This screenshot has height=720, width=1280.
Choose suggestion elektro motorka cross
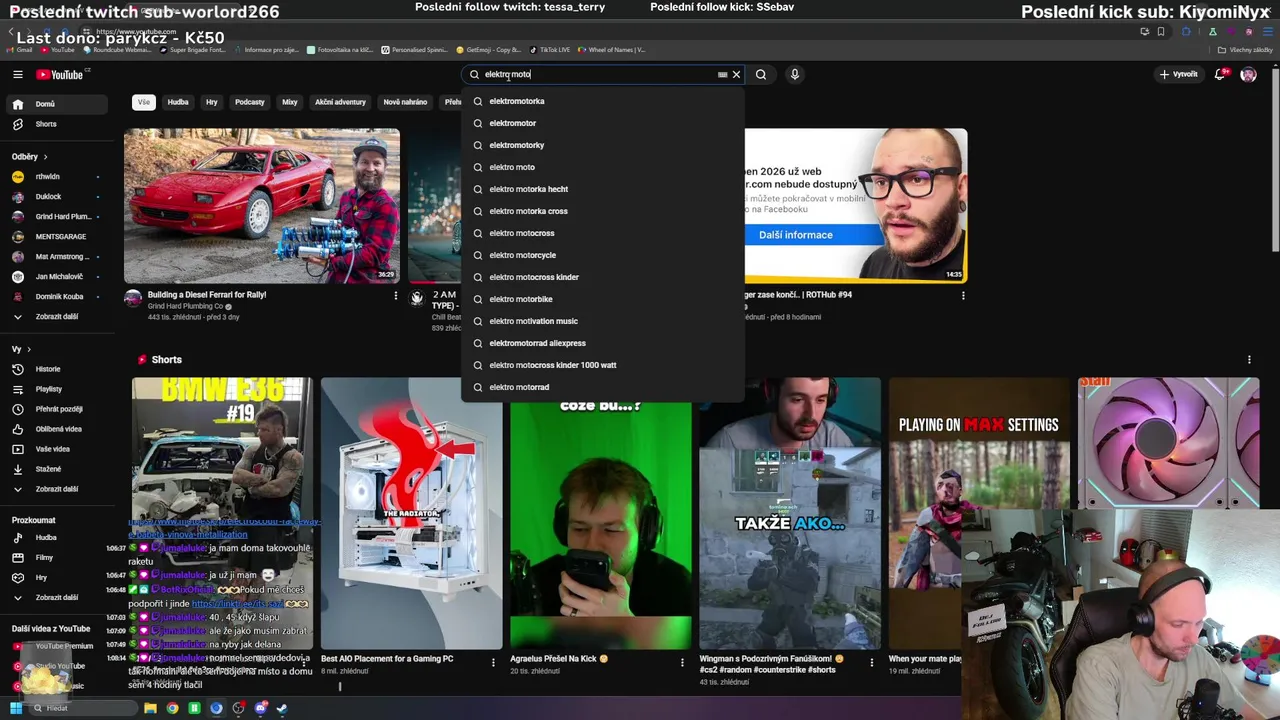(603, 211)
